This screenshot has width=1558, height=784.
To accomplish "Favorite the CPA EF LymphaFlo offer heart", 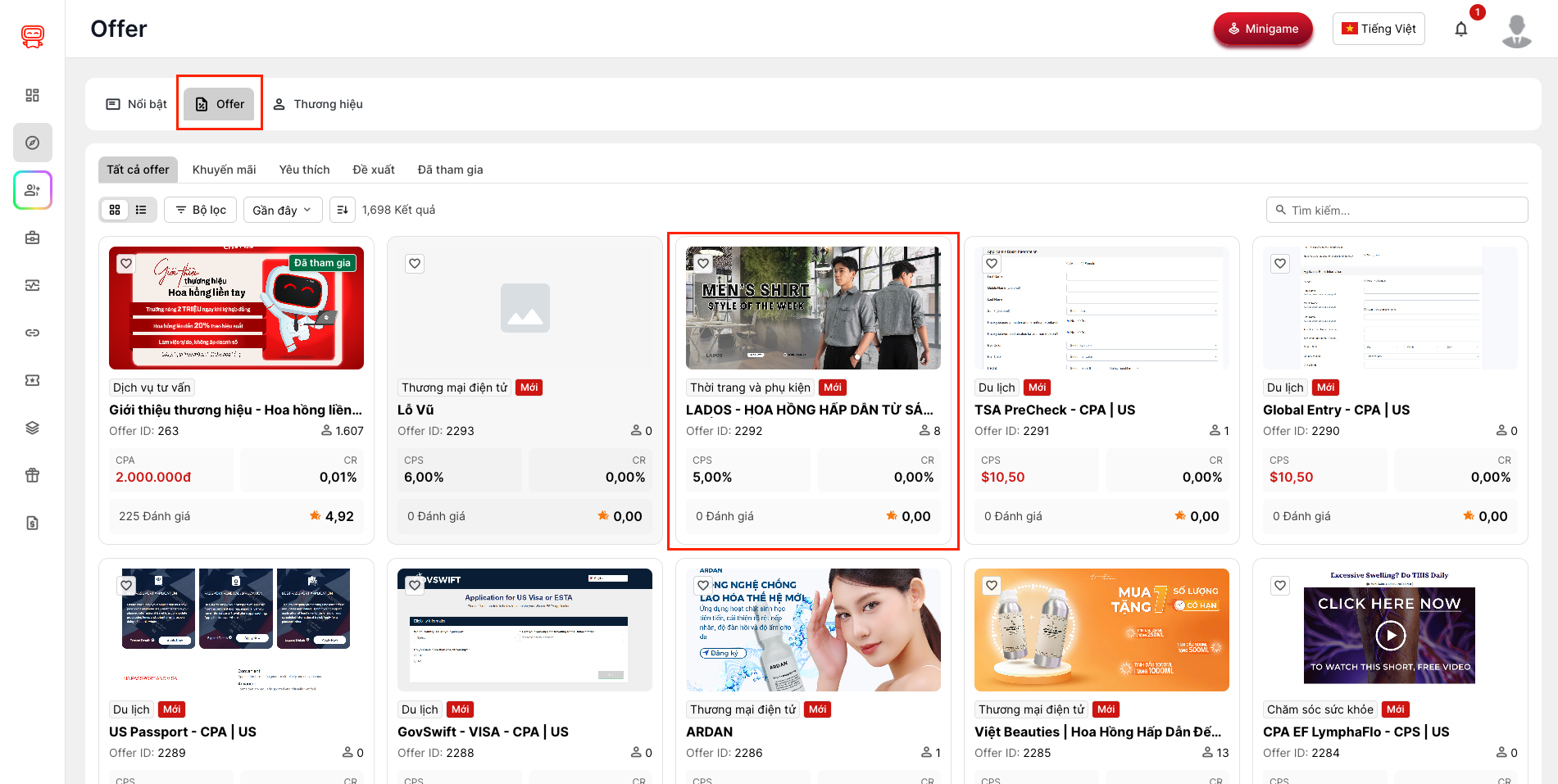I will tap(1280, 586).
